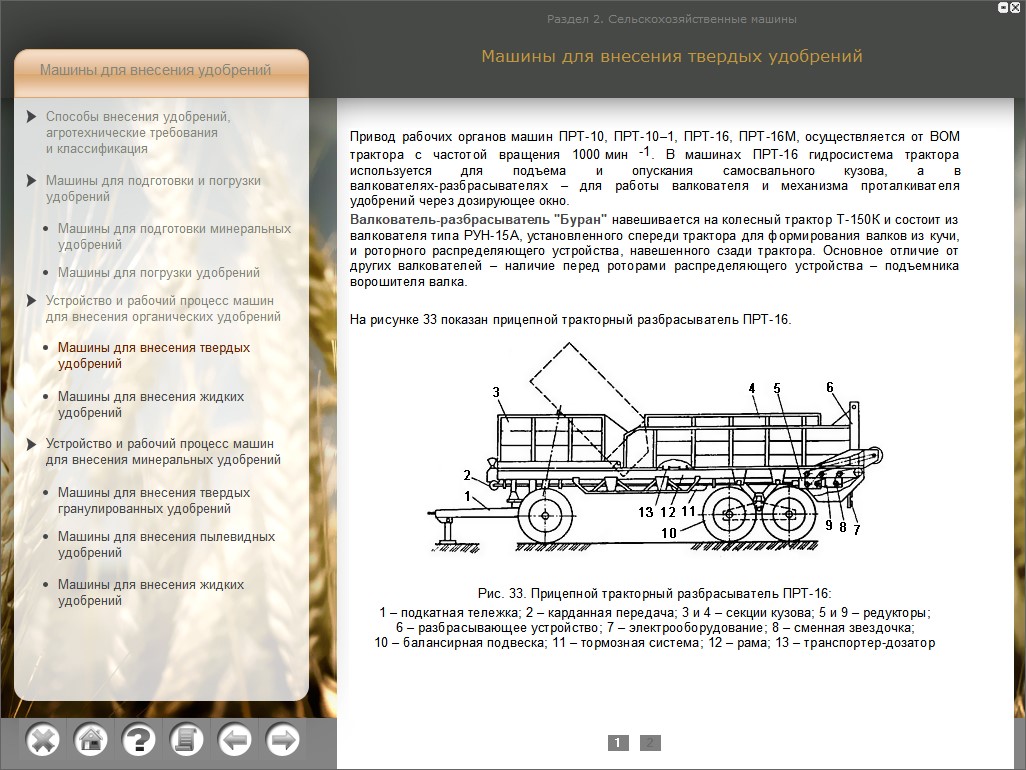This screenshot has width=1026, height=770.
Task: Select 'Машины для внесения жидких удобрений' under mineral
Action: [150, 592]
